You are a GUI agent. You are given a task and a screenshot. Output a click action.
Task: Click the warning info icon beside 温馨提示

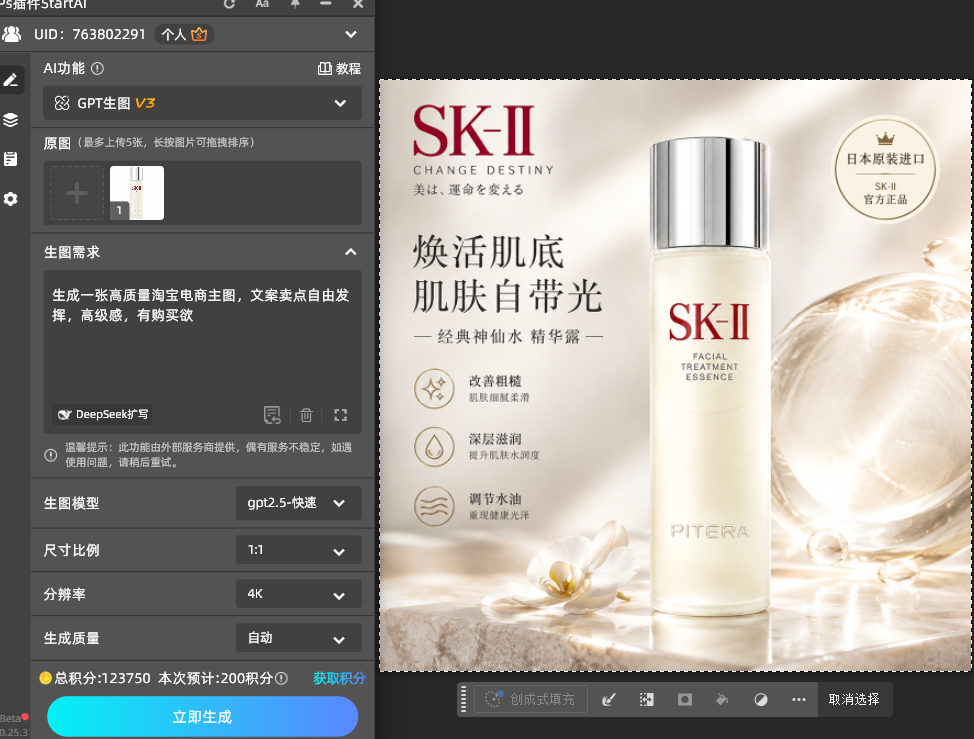[51, 455]
